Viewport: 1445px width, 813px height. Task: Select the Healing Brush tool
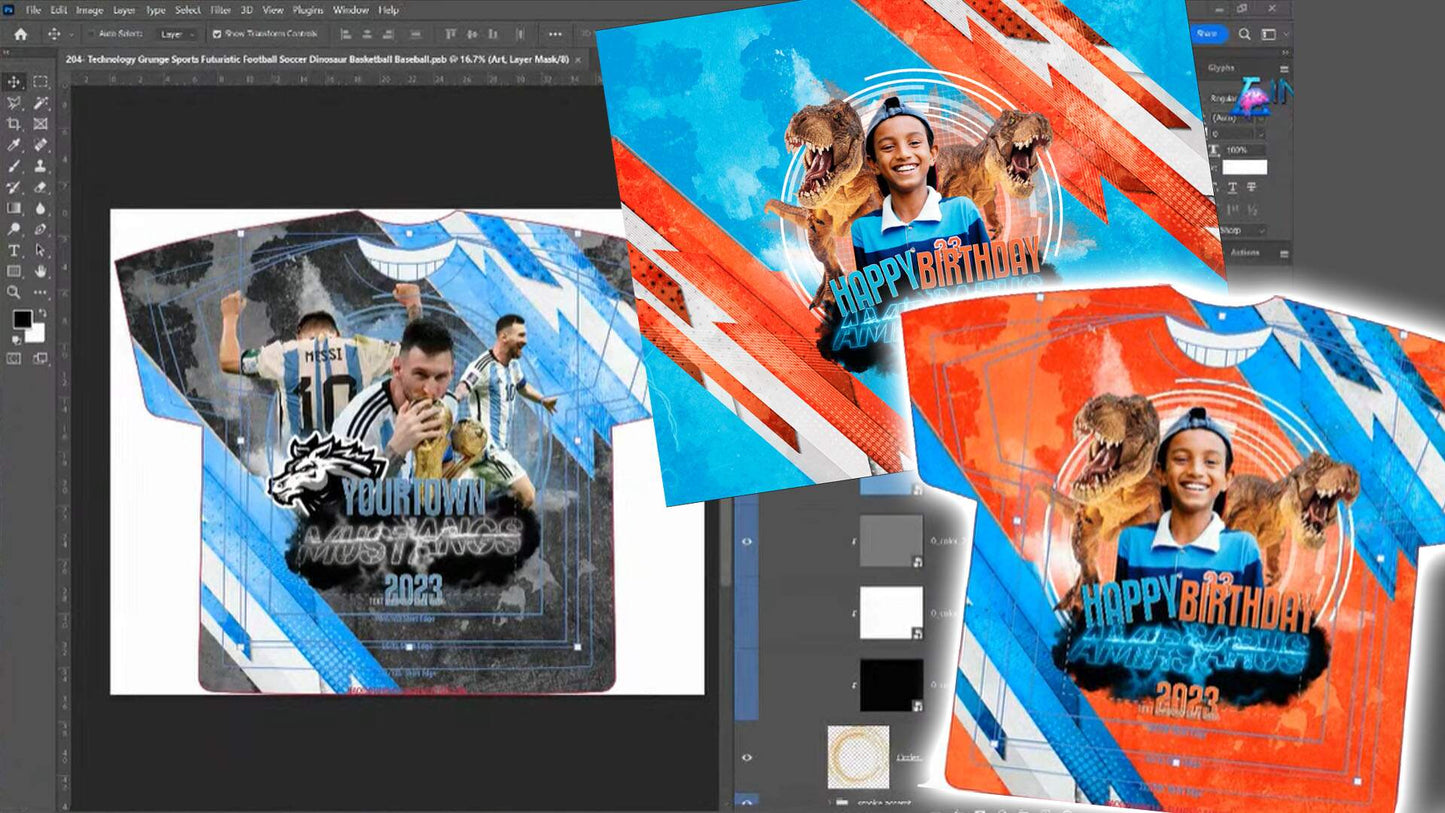(x=40, y=145)
